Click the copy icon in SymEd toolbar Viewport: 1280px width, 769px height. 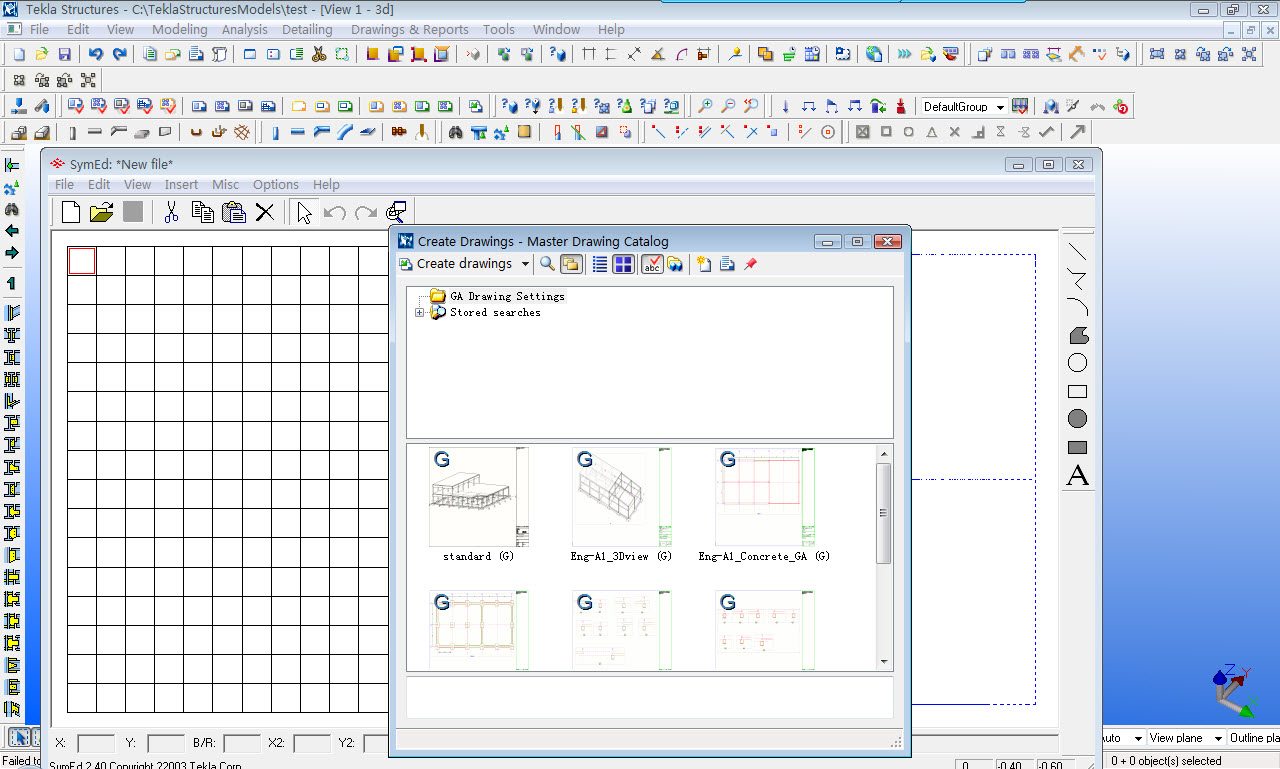[x=203, y=212]
